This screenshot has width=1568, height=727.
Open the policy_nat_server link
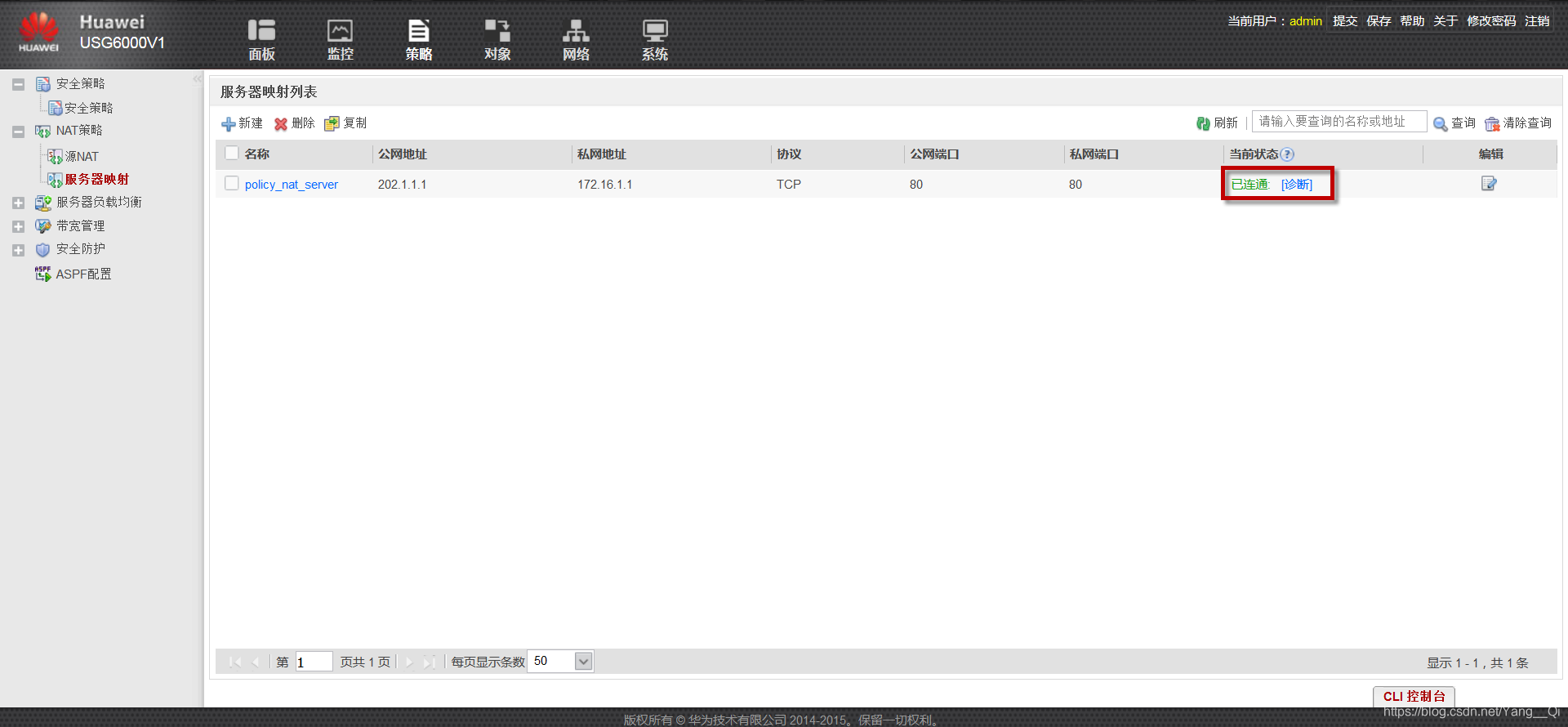click(292, 185)
